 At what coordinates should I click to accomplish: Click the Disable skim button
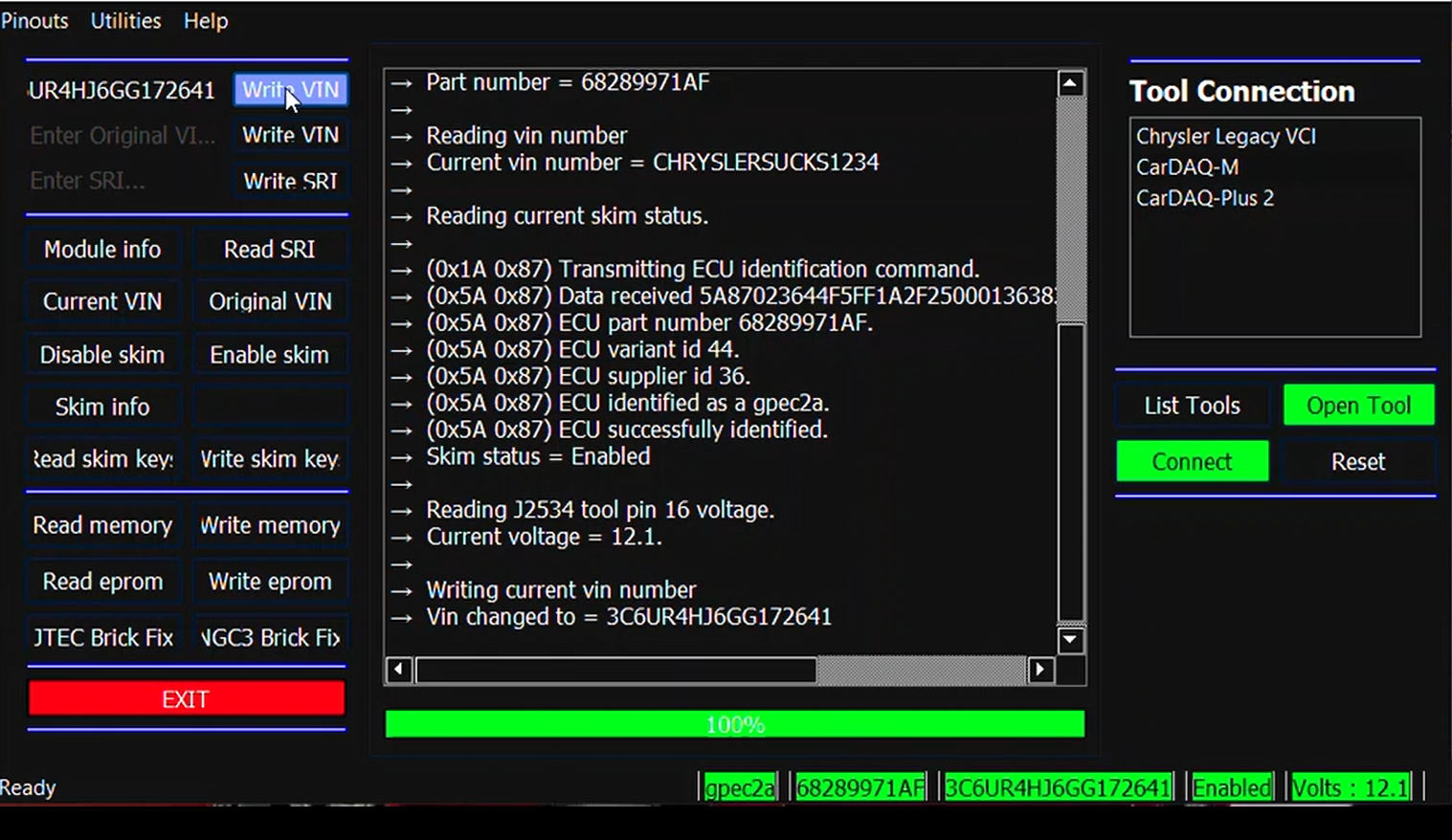click(x=102, y=355)
